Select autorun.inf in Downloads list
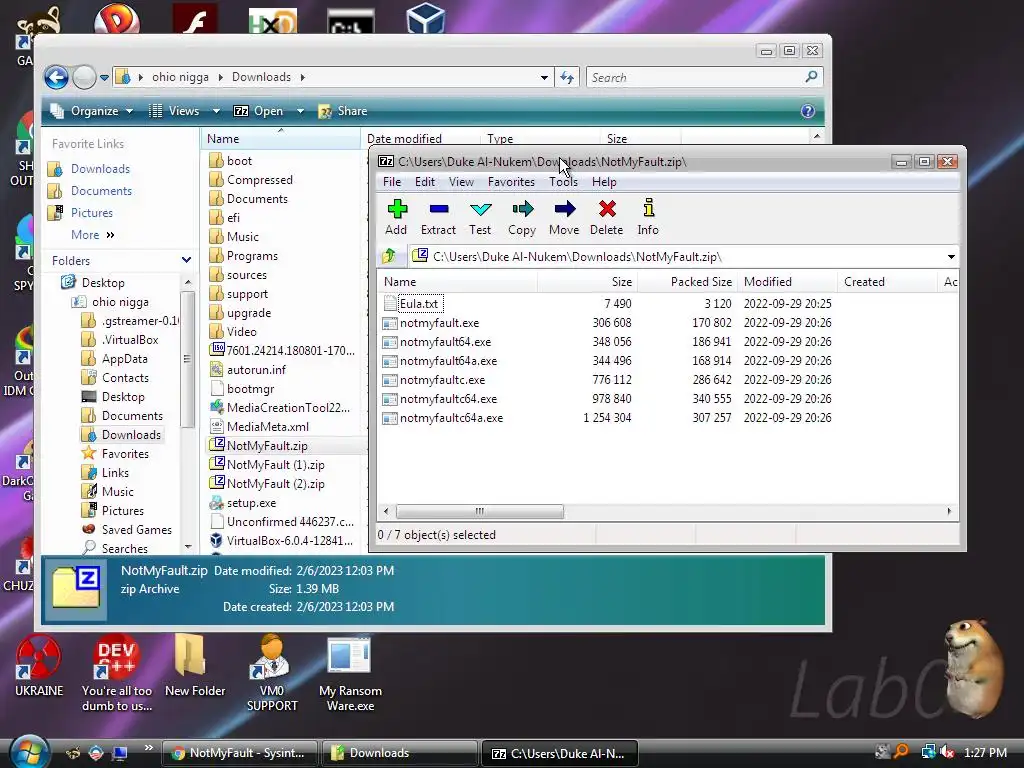Image resolution: width=1024 pixels, height=768 pixels. click(x=256, y=370)
